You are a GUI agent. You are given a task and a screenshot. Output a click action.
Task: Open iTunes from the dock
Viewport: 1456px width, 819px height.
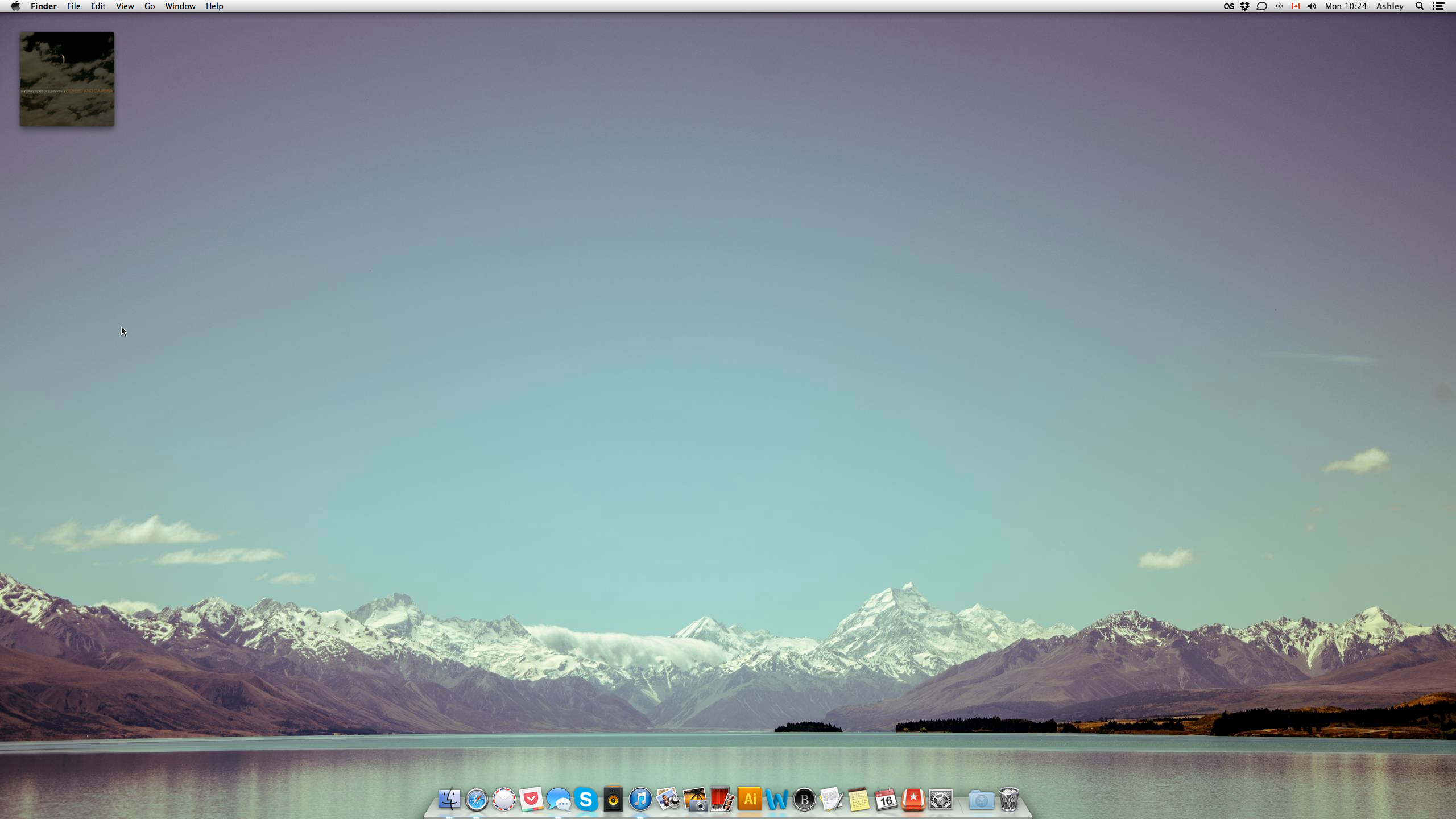click(640, 800)
